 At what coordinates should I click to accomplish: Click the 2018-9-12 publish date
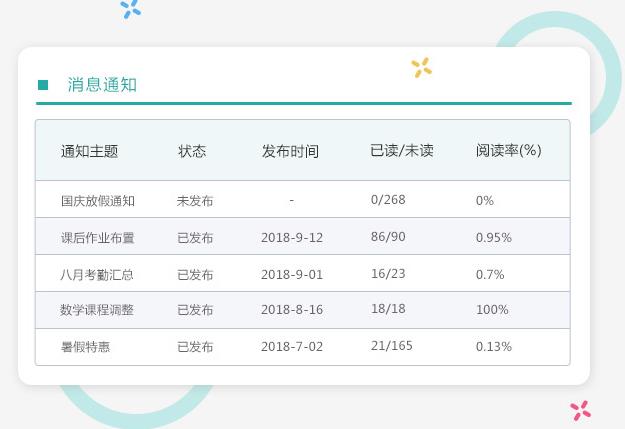coord(292,238)
